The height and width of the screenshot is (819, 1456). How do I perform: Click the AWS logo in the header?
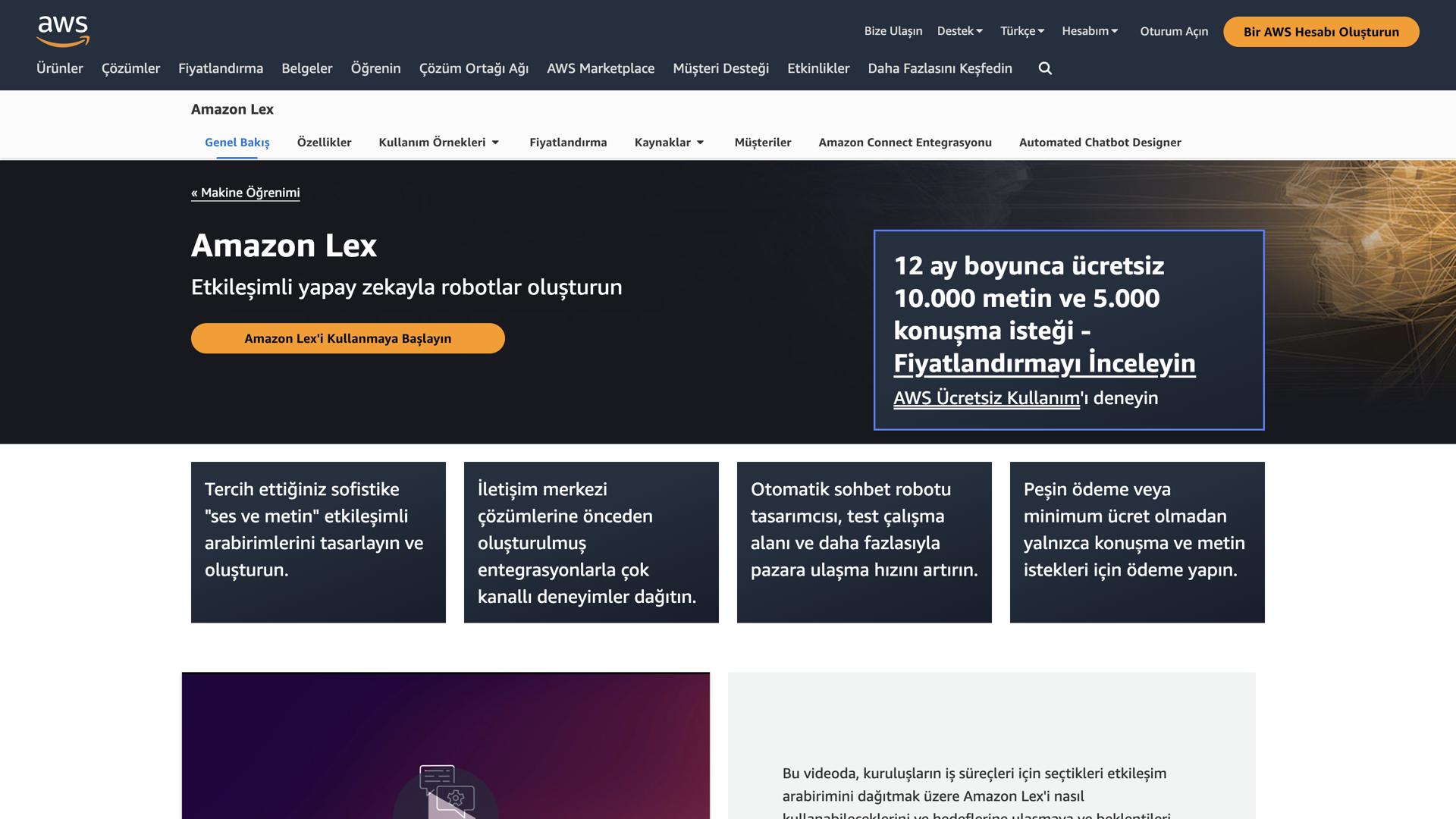click(x=64, y=30)
